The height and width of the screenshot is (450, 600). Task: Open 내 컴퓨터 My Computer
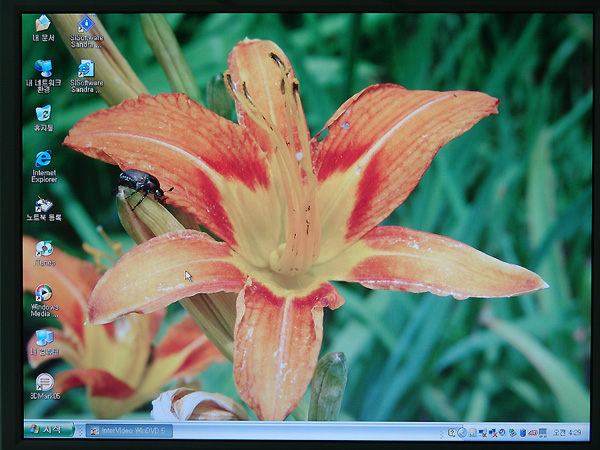[x=44, y=342]
